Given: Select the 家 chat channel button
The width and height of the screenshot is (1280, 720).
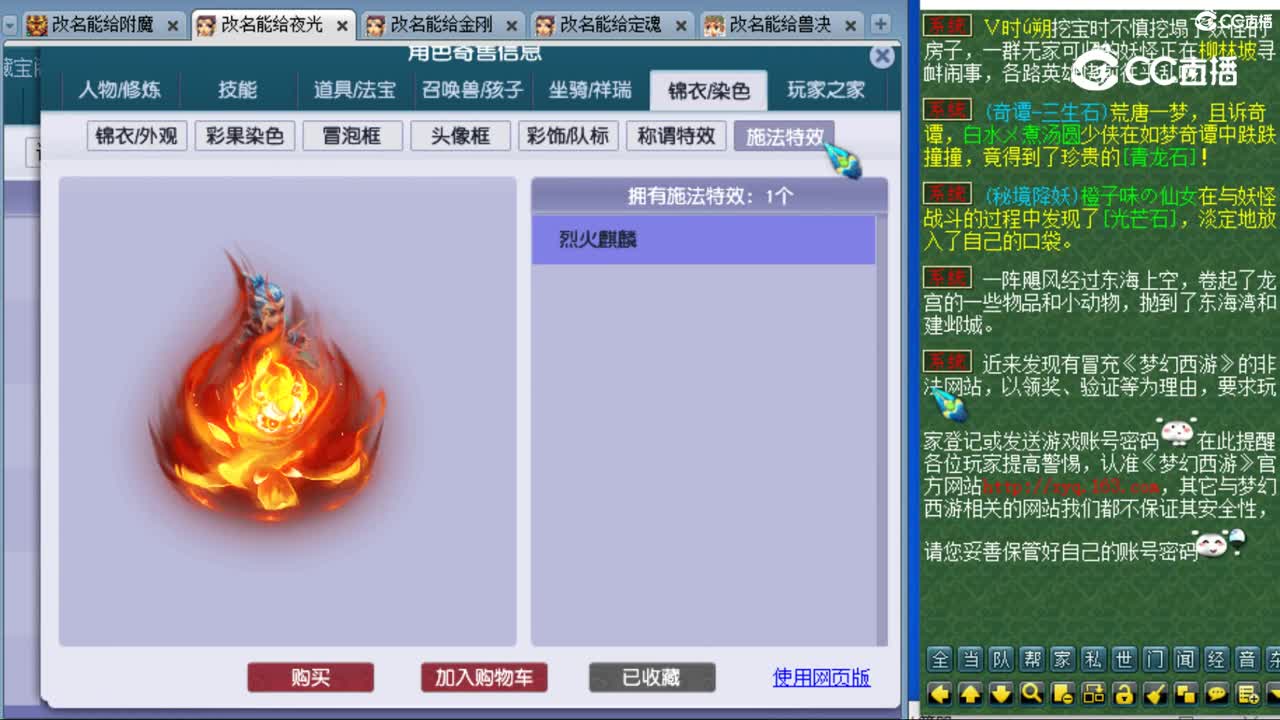Looking at the screenshot, I should [x=1062, y=660].
